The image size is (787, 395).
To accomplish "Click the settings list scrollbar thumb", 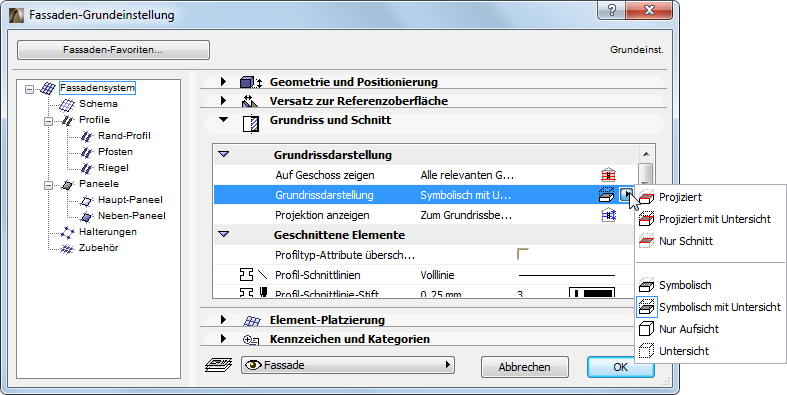I will (646, 174).
